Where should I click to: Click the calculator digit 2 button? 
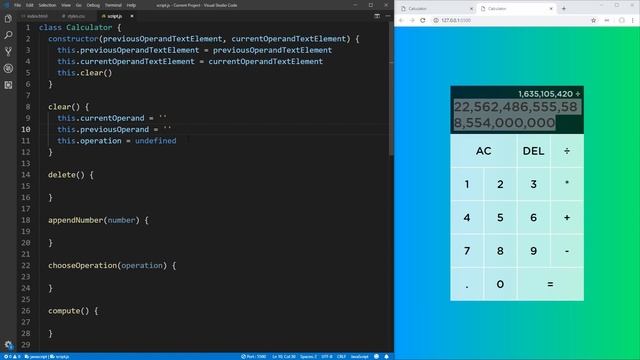(500, 184)
